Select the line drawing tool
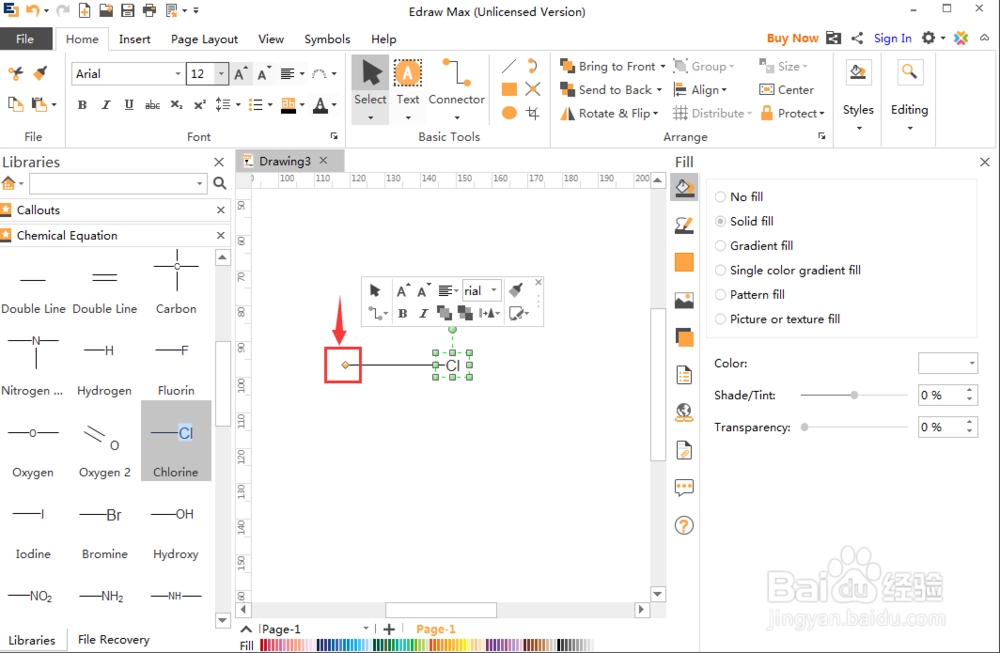Screen dimensions: 1000x653 pyautogui.click(x=509, y=66)
